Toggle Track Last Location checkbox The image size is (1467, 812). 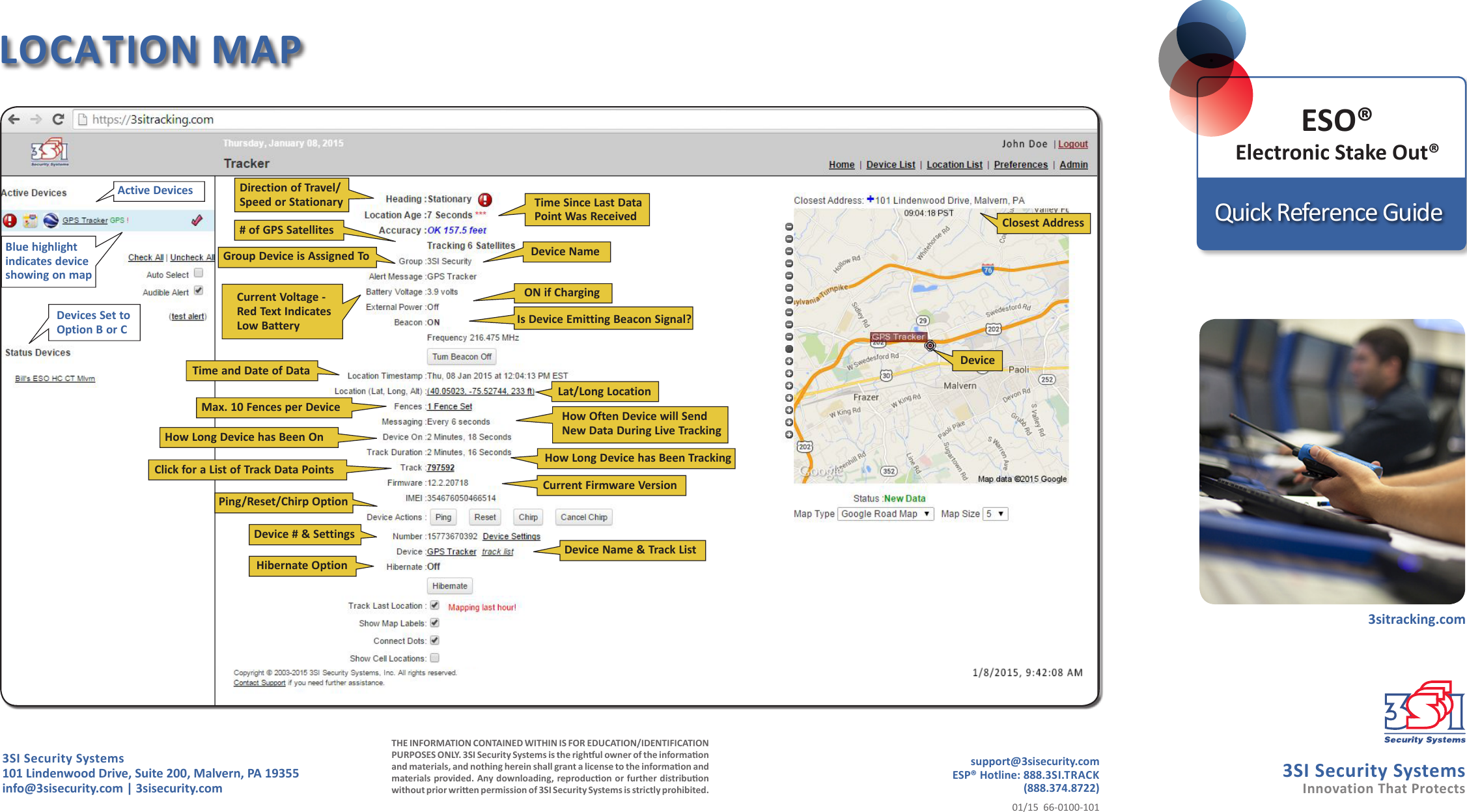coord(434,605)
